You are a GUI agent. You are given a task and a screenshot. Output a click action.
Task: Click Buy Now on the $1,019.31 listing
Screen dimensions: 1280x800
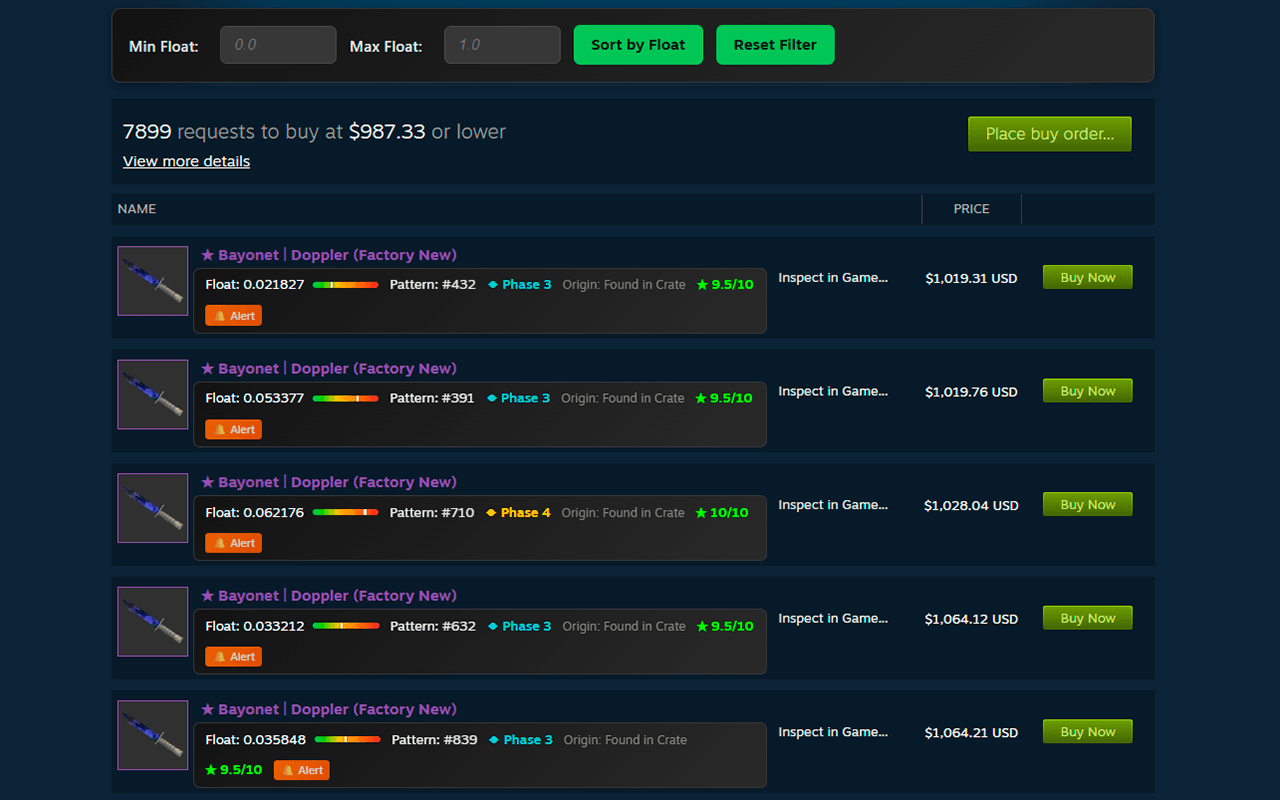[1087, 277]
